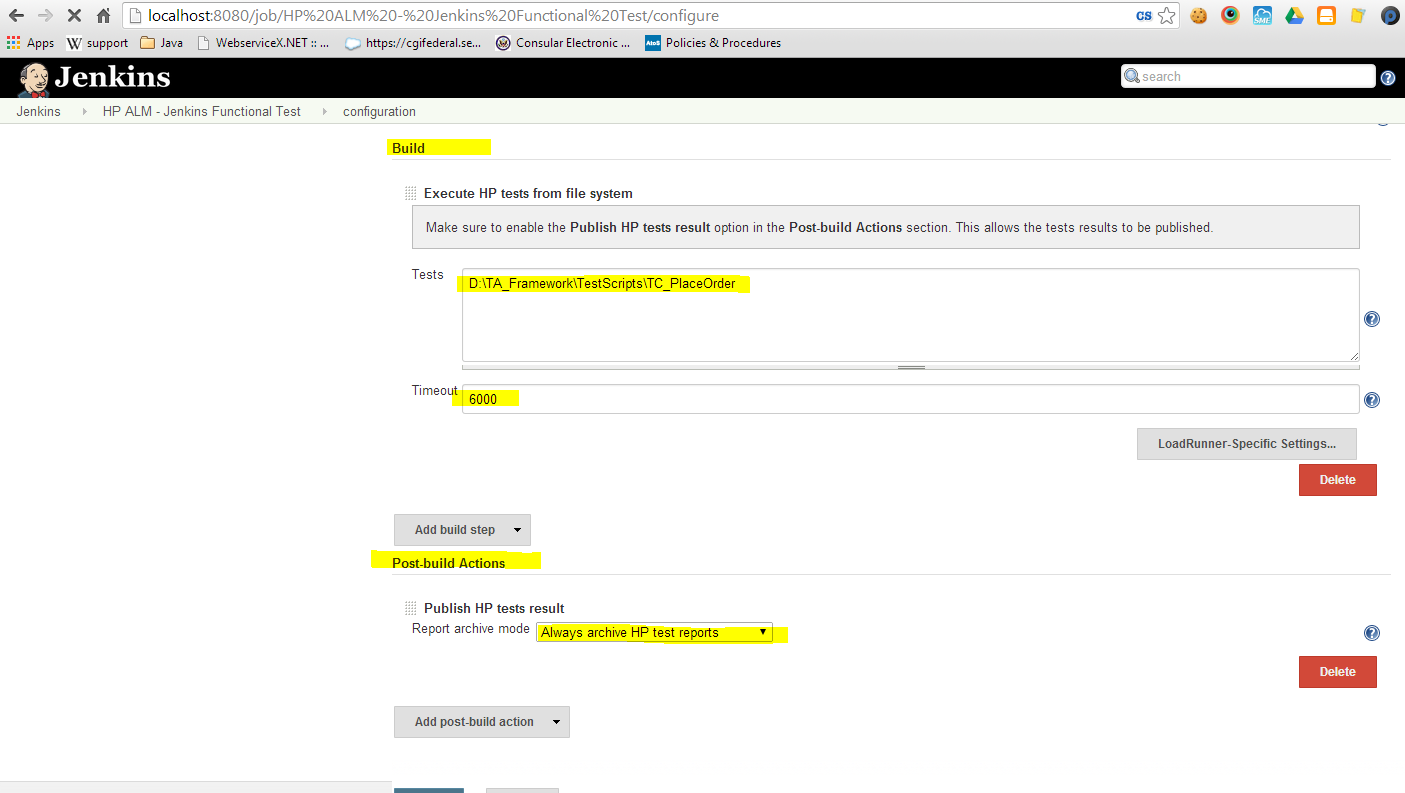The image size is (1405, 793).
Task: Show help for the Tests field
Action: [1372, 319]
